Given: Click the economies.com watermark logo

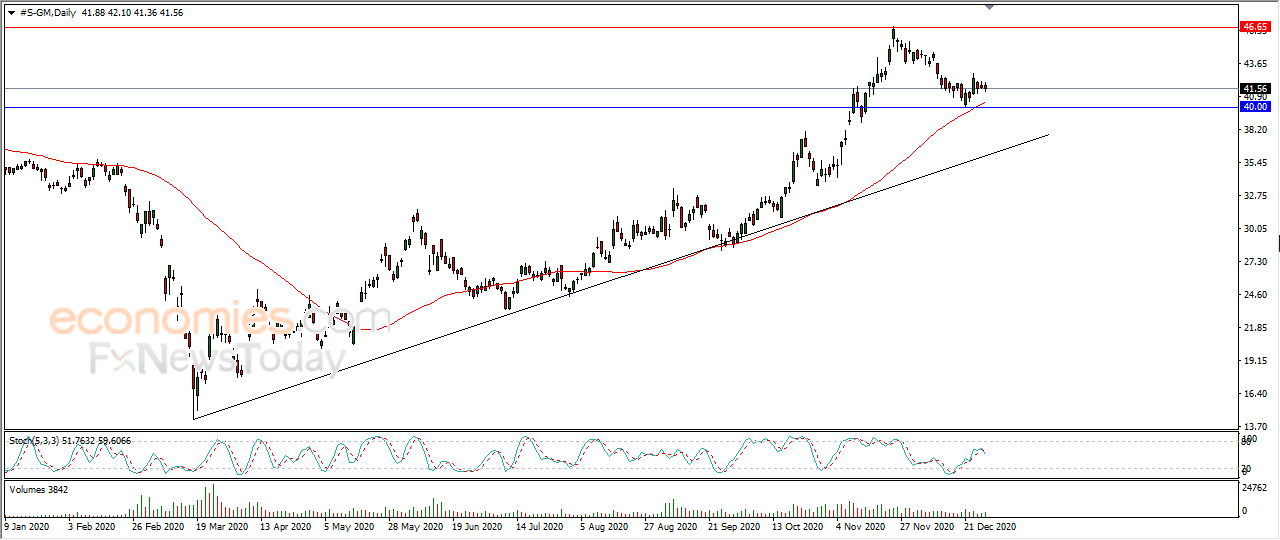Looking at the screenshot, I should coord(206,320).
